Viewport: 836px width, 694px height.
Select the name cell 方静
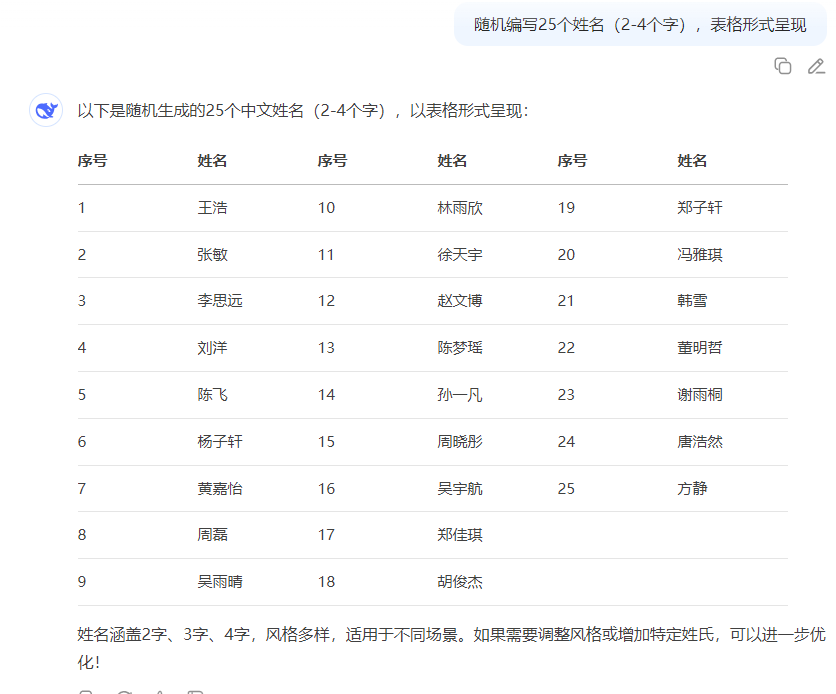[692, 489]
